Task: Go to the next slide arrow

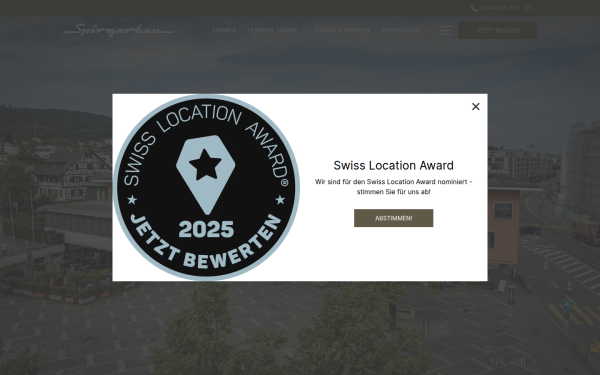Action: (533, 362)
